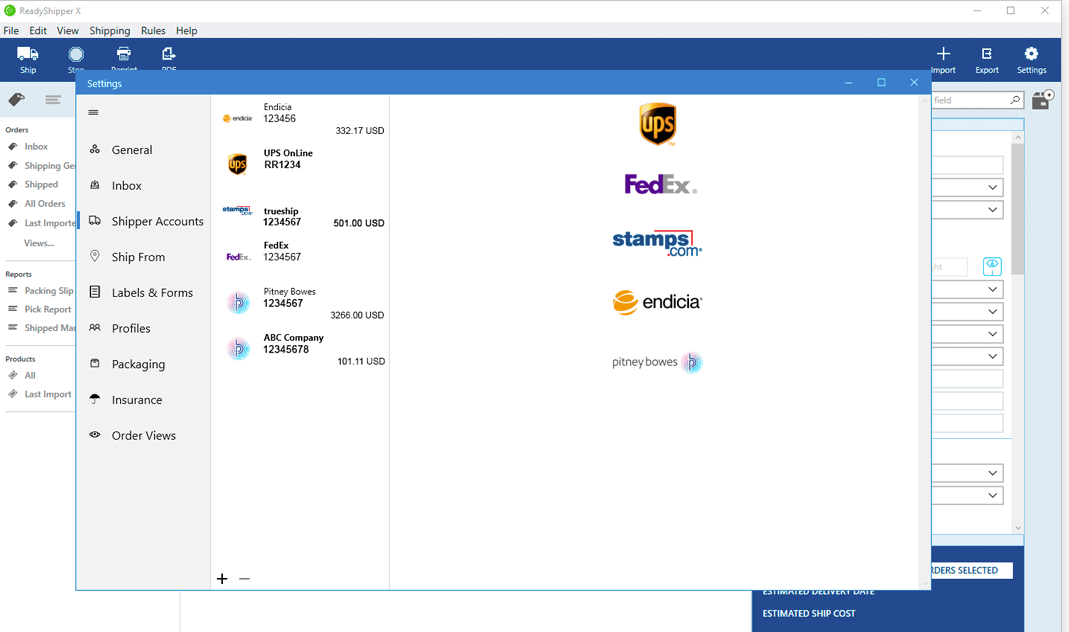Select ABC Company 12345678 account
1069x632 pixels.
(301, 348)
